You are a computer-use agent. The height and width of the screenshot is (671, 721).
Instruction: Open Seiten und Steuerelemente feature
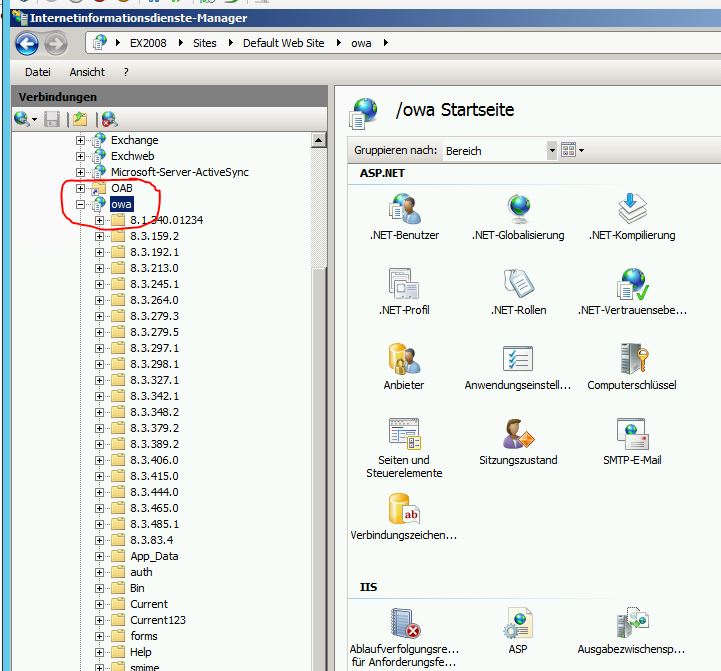coord(404,447)
